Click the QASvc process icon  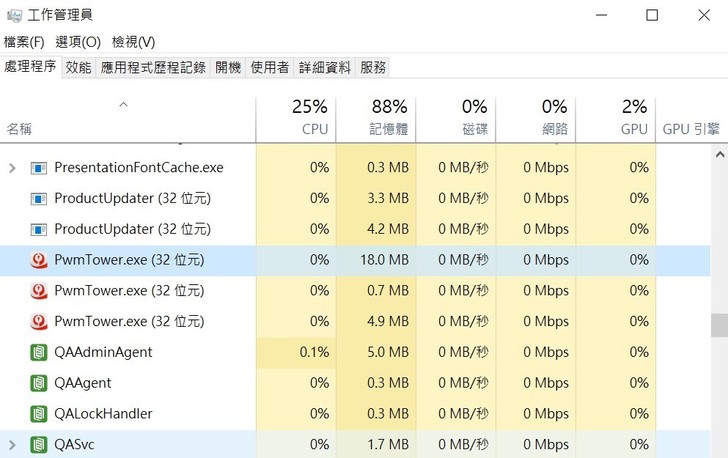[39, 444]
